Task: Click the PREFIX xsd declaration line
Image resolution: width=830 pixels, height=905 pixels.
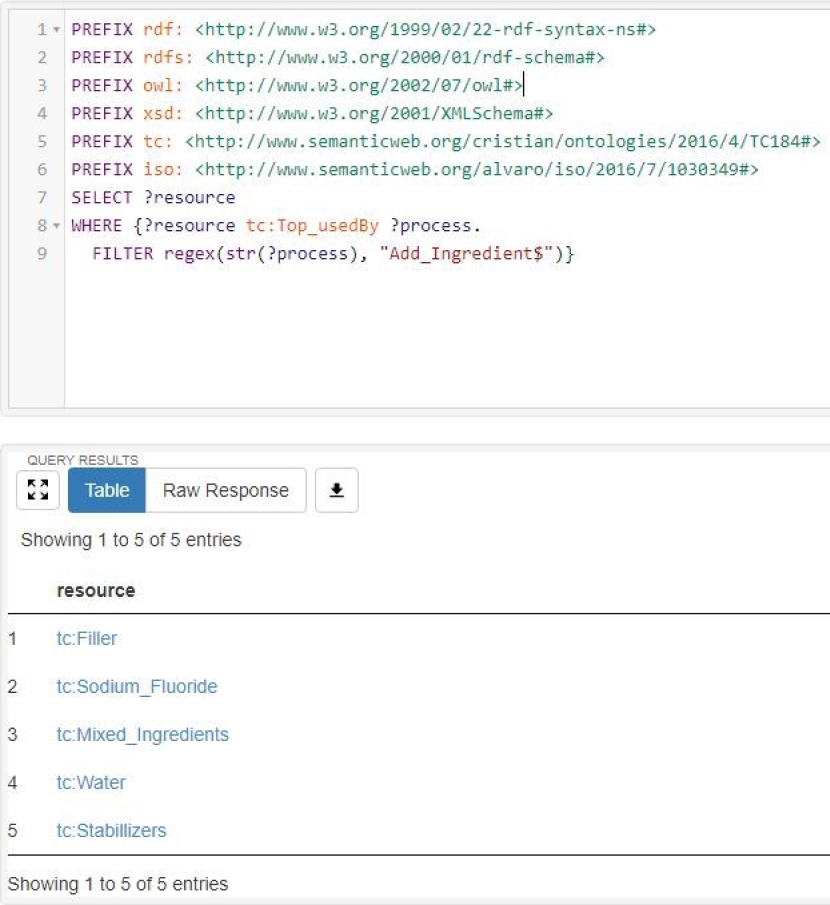Action: click(x=312, y=113)
